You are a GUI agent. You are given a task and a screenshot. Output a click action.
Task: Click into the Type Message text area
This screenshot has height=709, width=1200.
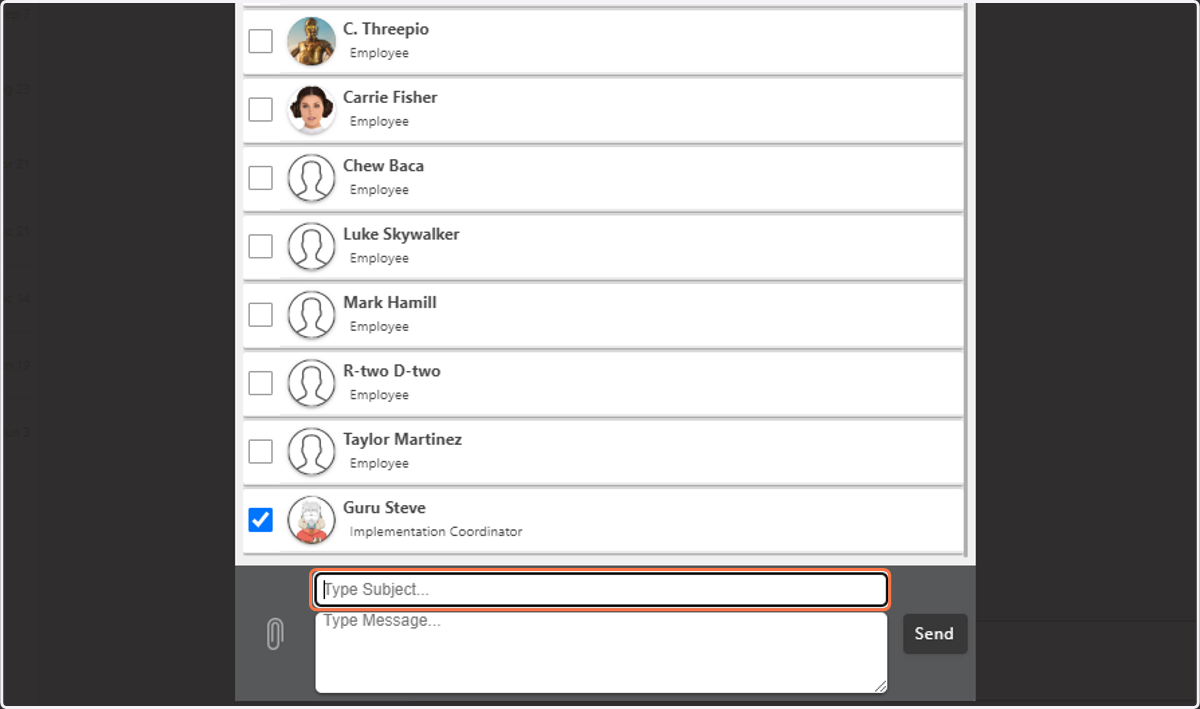pyautogui.click(x=601, y=652)
